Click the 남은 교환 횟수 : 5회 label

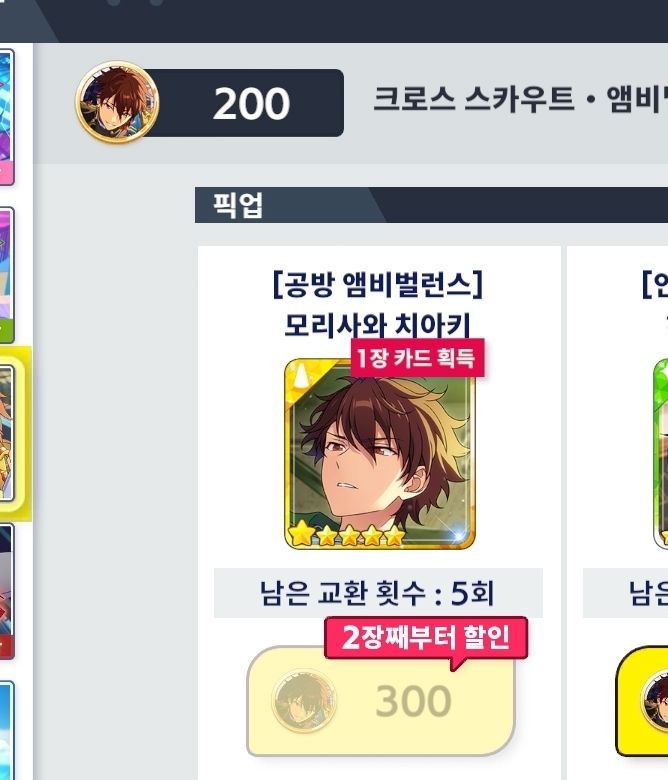tap(378, 593)
